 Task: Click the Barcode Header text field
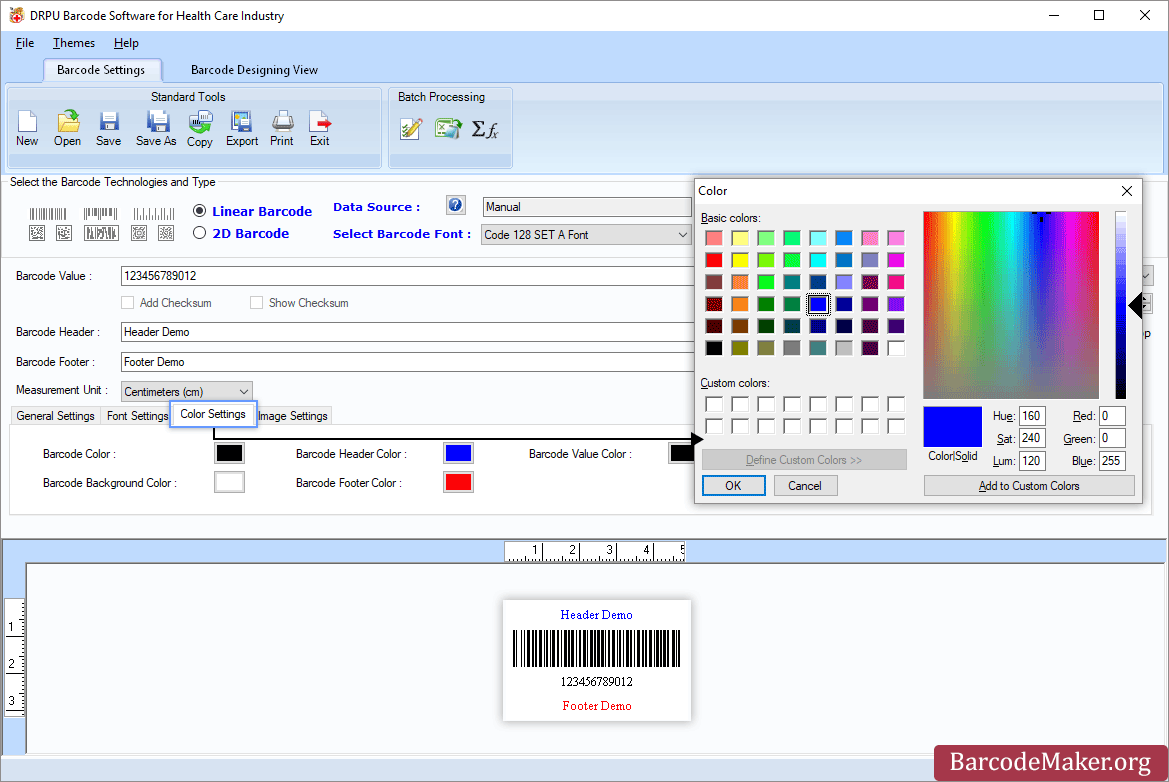pyautogui.click(x=407, y=332)
